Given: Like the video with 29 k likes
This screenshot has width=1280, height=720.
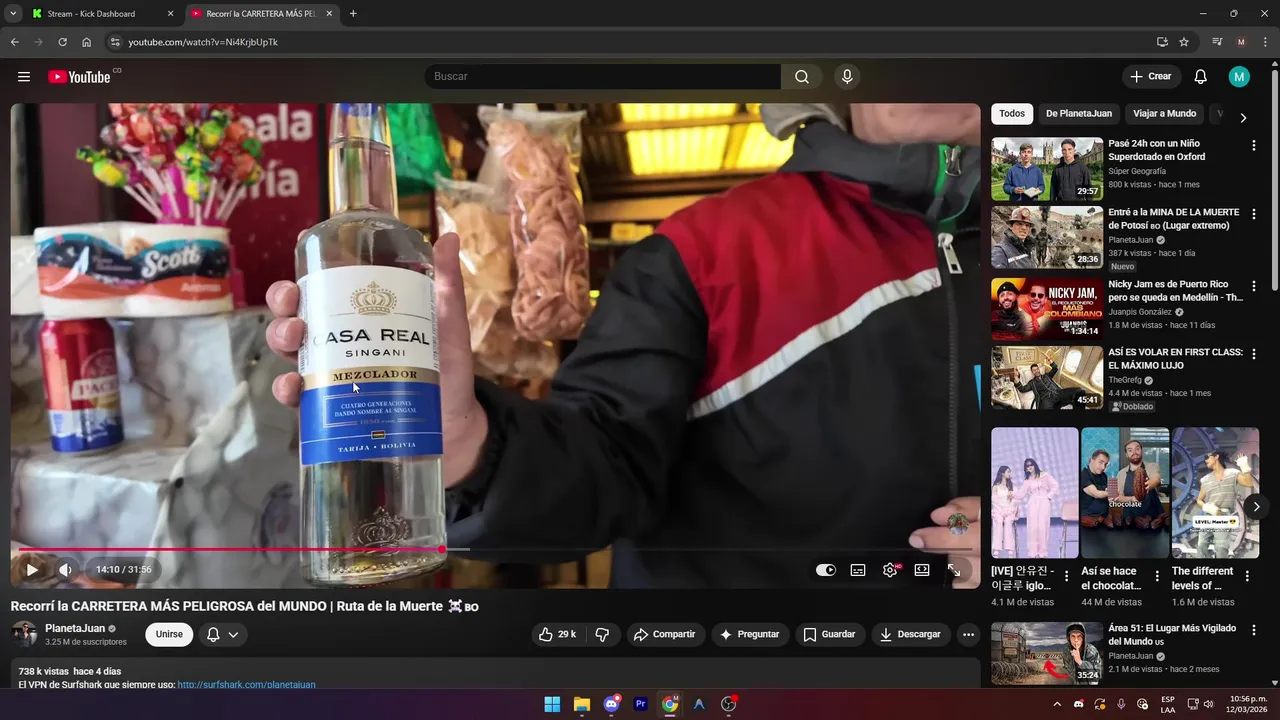Looking at the screenshot, I should 557,634.
